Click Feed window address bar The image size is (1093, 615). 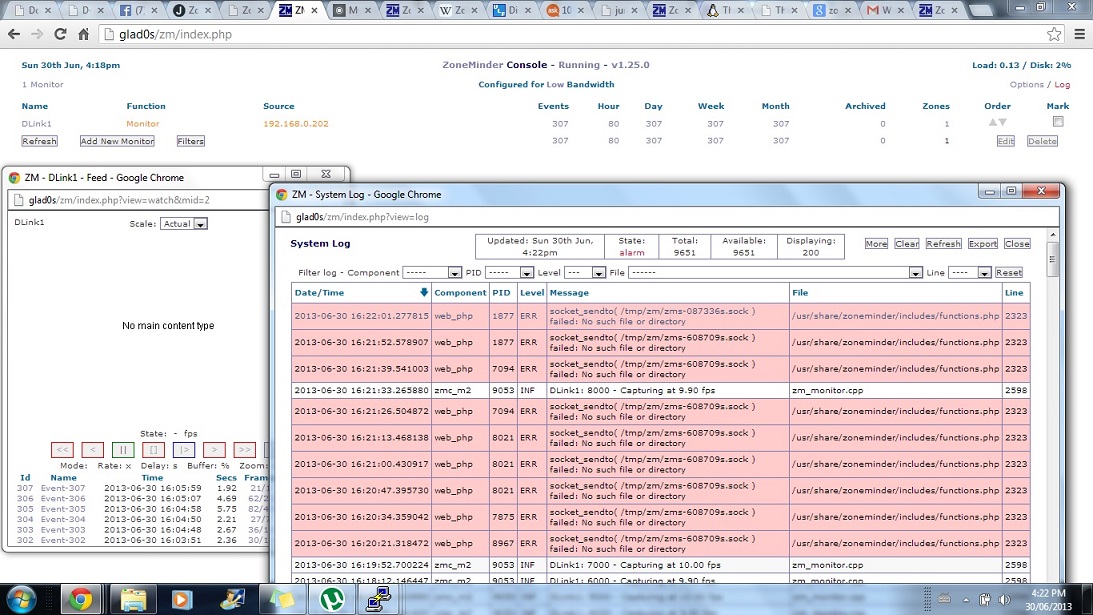[139, 200]
